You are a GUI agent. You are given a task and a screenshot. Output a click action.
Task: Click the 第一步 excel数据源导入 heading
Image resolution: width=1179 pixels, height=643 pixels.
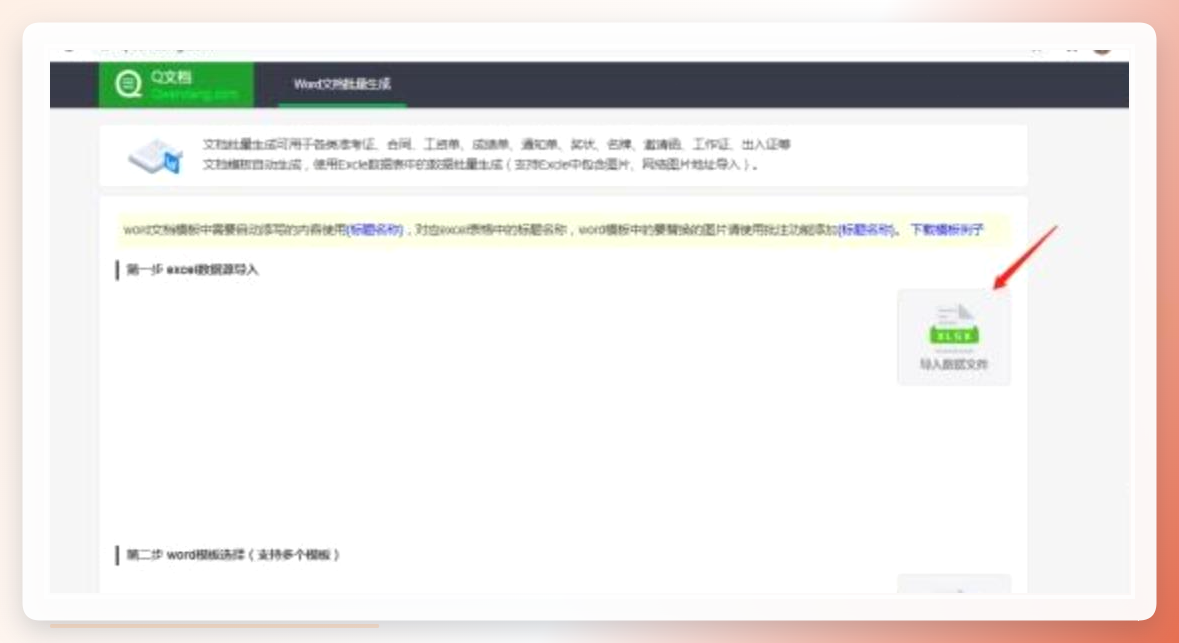[x=192, y=269]
